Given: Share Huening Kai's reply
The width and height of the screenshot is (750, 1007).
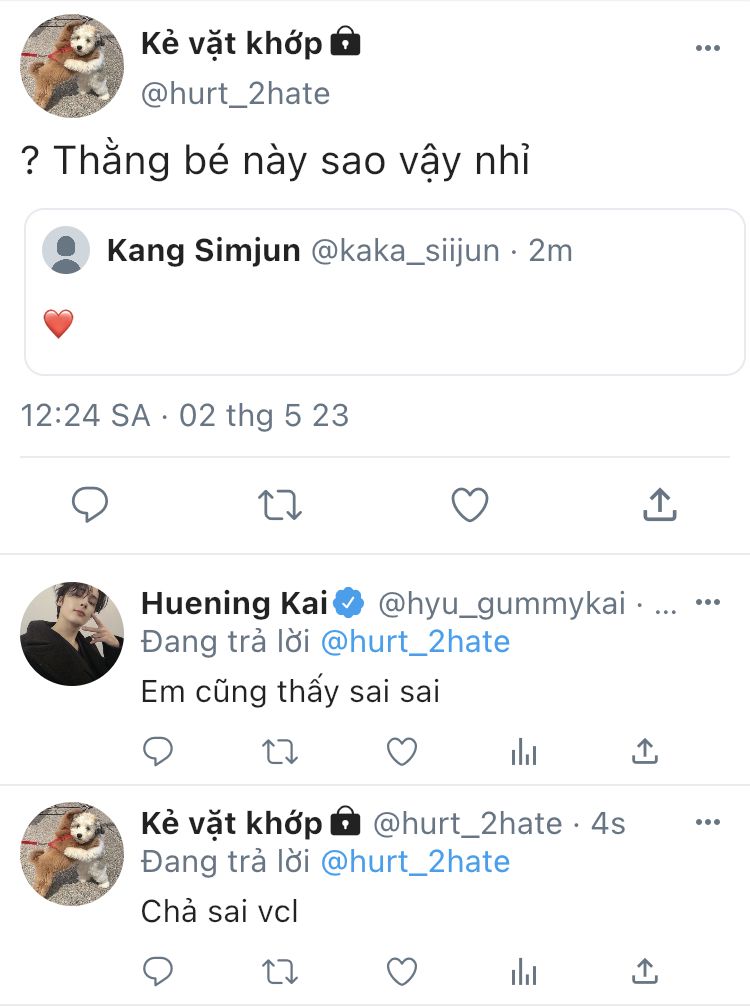Looking at the screenshot, I should click(646, 751).
